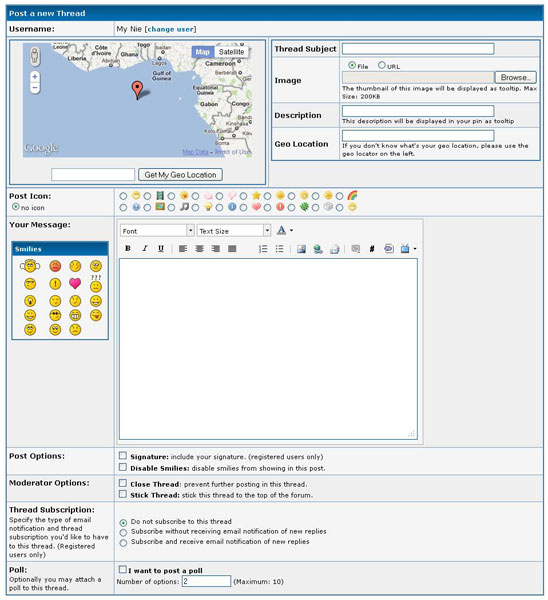This screenshot has height=600, width=548.
Task: Apply italic formatting in the editor
Action: [x=144, y=248]
